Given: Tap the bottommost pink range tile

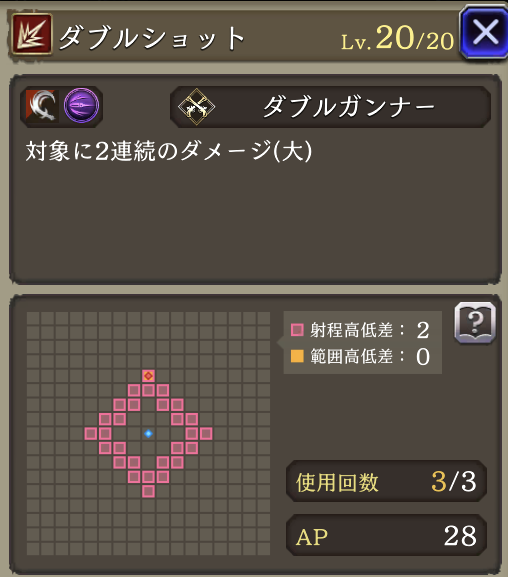Looking at the screenshot, I should pos(148,491).
